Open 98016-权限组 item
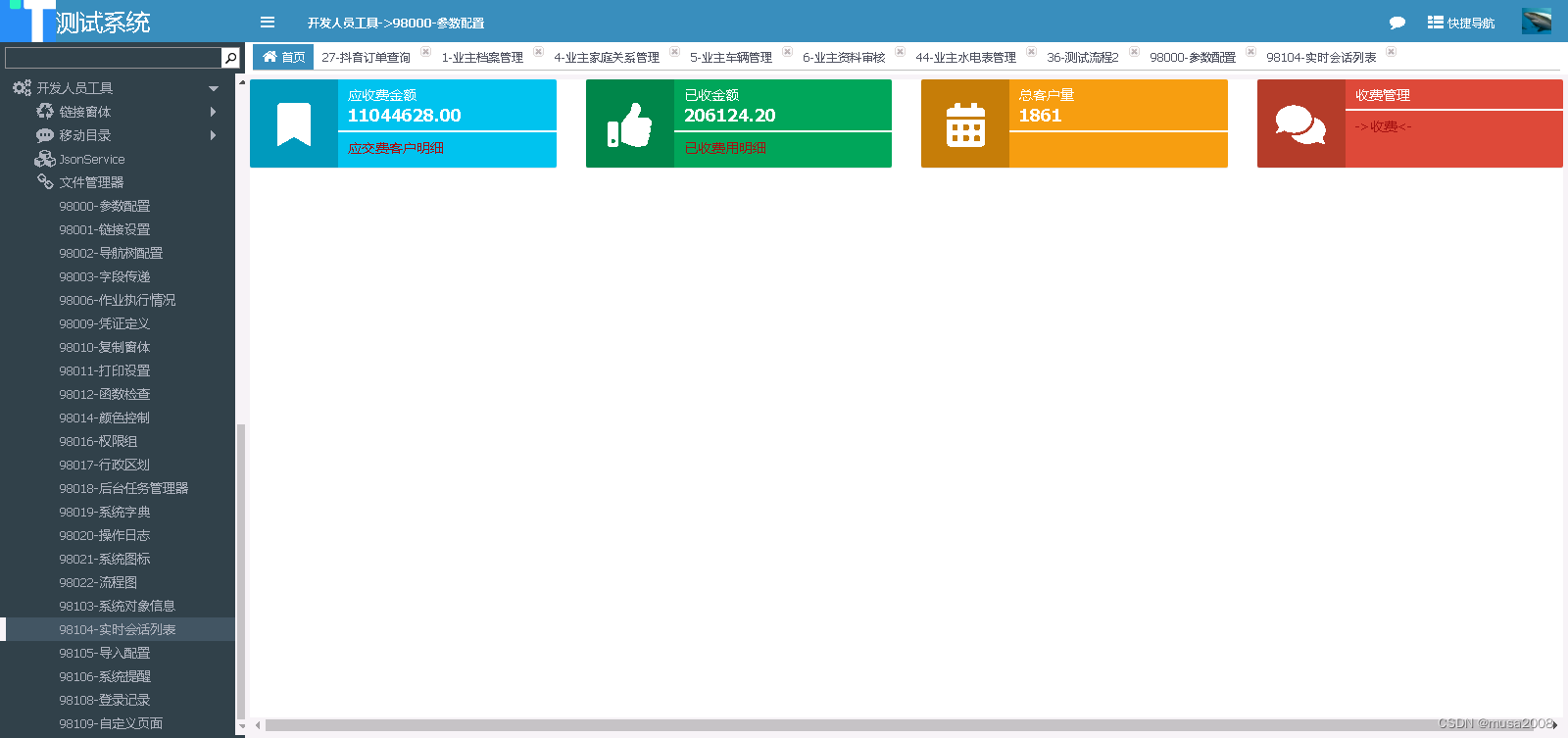The image size is (1568, 738). (x=98, y=441)
